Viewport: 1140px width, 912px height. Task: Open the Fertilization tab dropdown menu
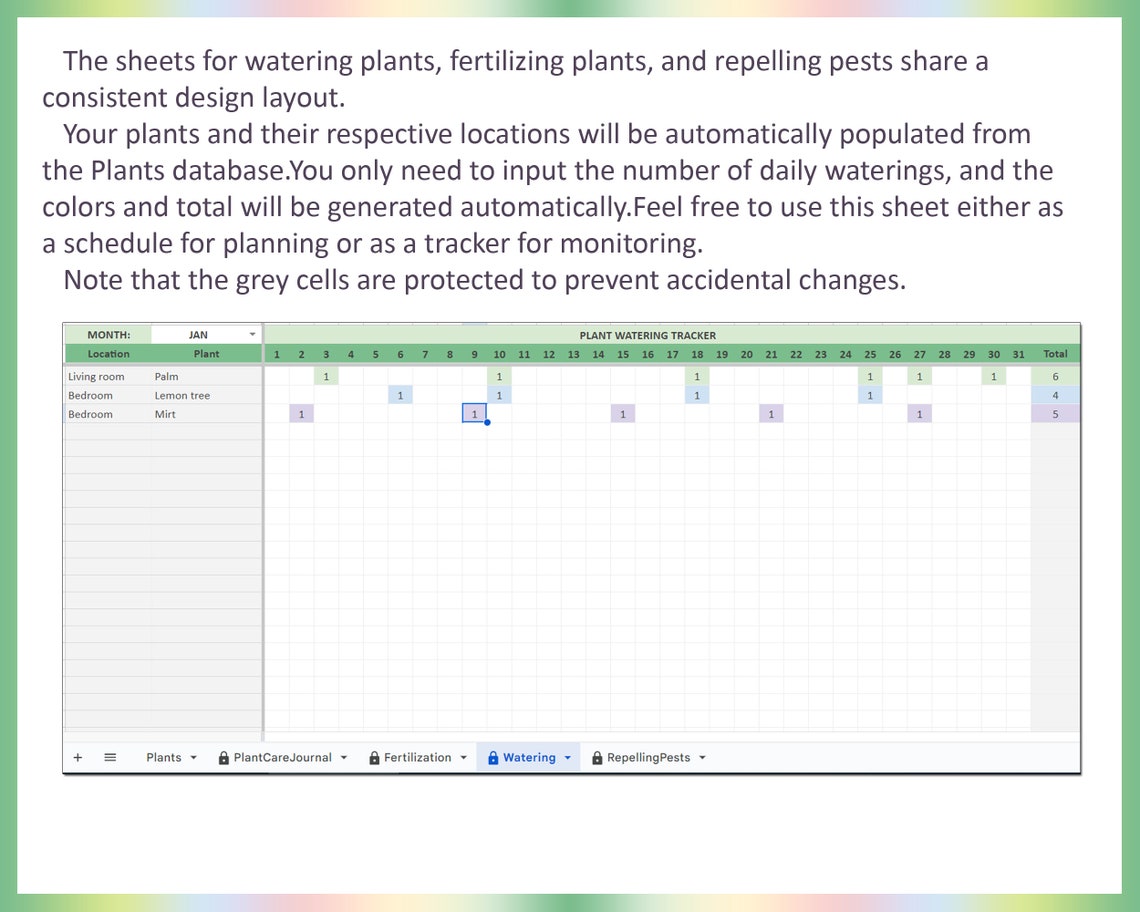[x=465, y=757]
